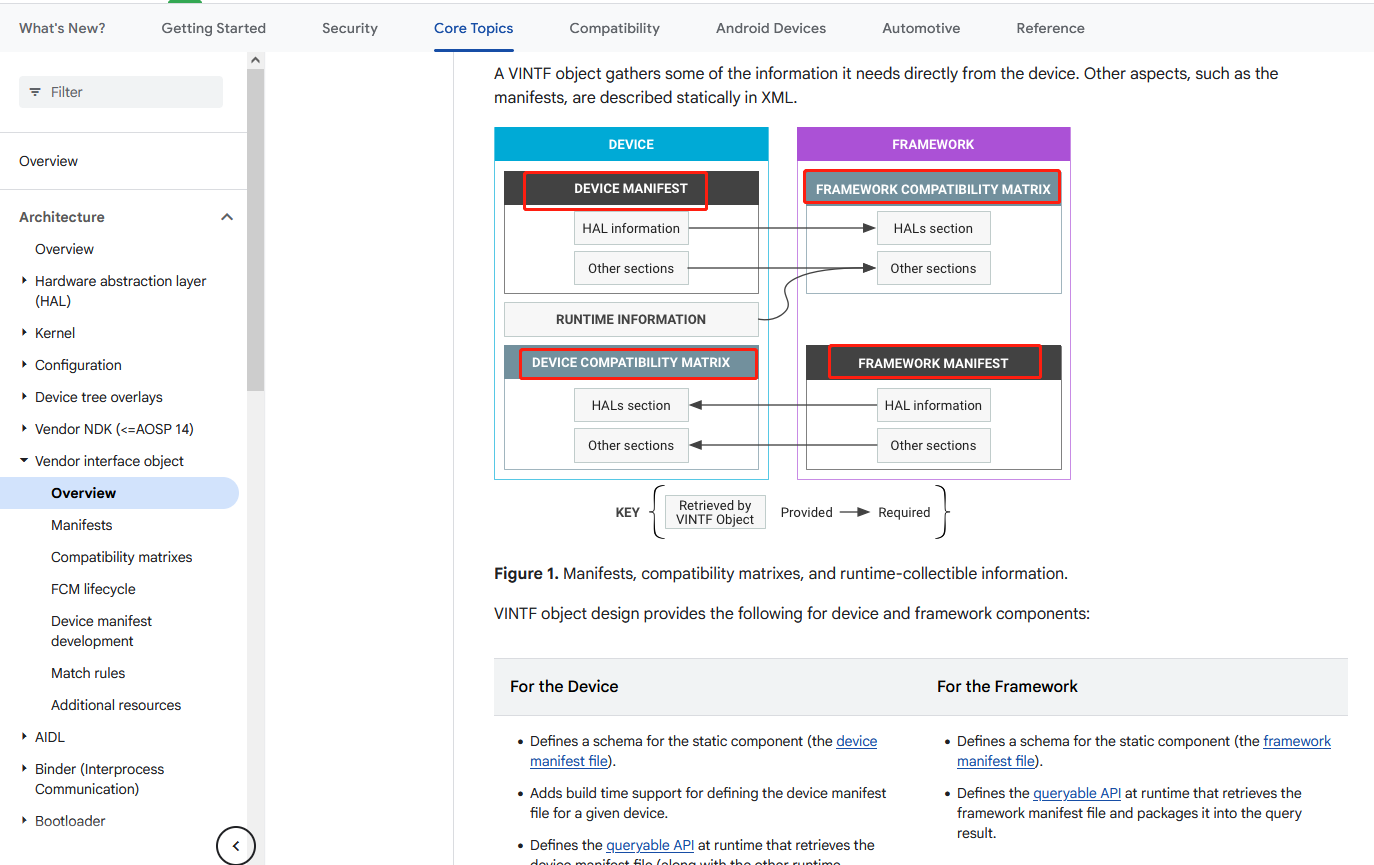Click the FRAMEWORK COMPATIBILITY MATRIX diagram header
Image resolution: width=1374 pixels, height=865 pixels.
coord(933,189)
